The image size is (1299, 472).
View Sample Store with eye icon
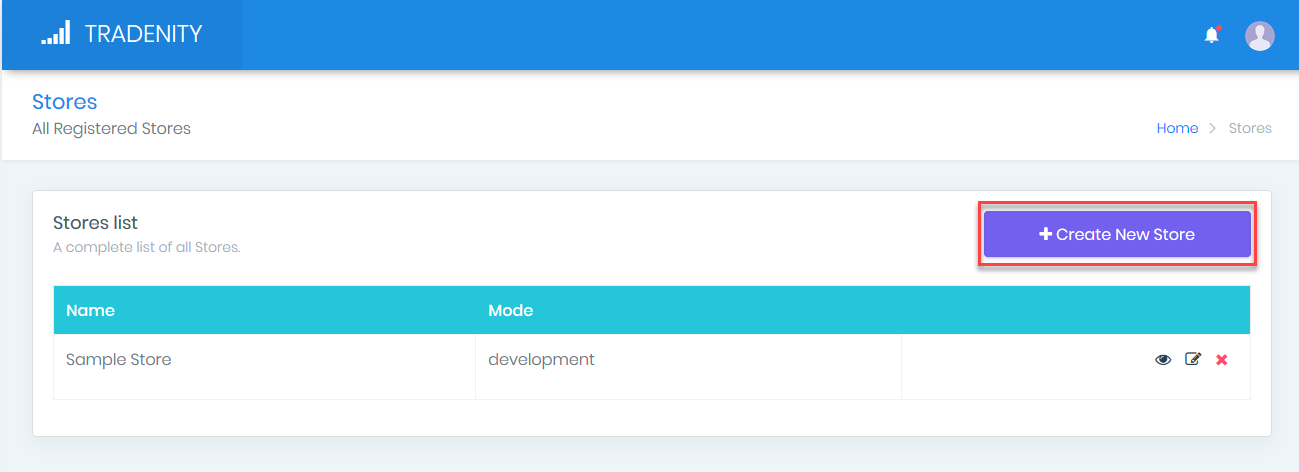click(x=1163, y=360)
